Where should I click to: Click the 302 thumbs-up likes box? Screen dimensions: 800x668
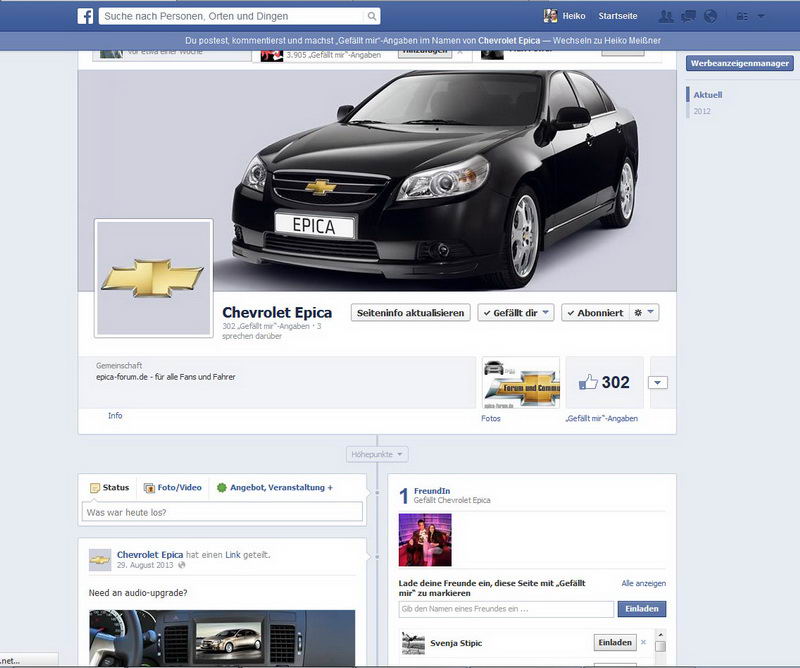pyautogui.click(x=605, y=383)
